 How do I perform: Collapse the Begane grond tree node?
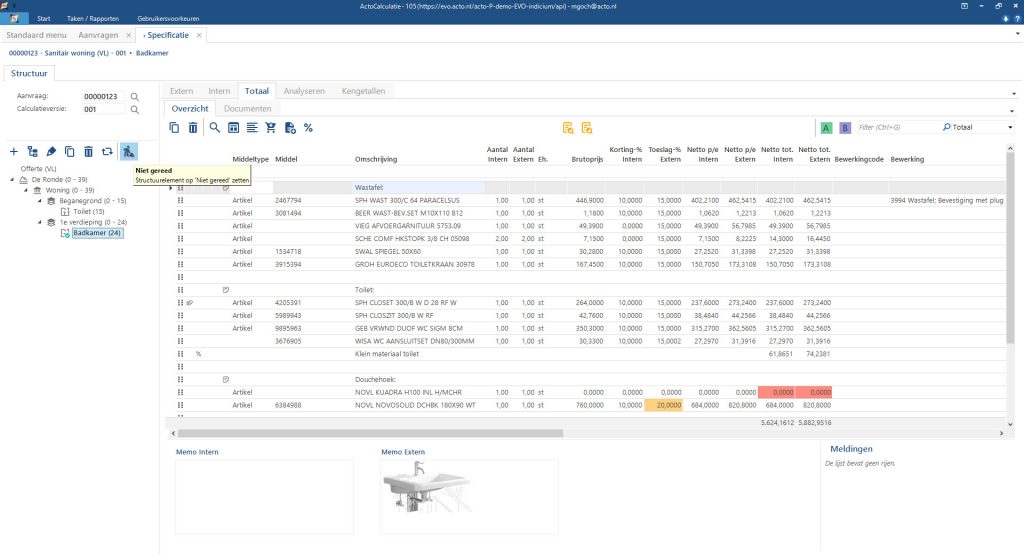pos(40,201)
